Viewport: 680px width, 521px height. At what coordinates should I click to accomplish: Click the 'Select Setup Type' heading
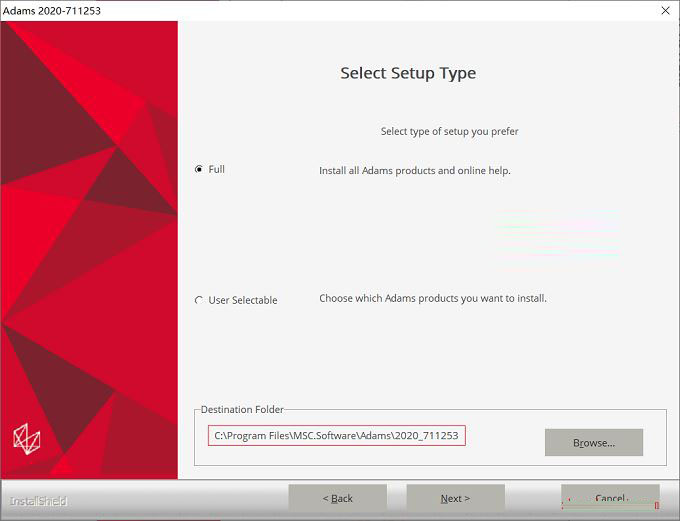coord(408,73)
